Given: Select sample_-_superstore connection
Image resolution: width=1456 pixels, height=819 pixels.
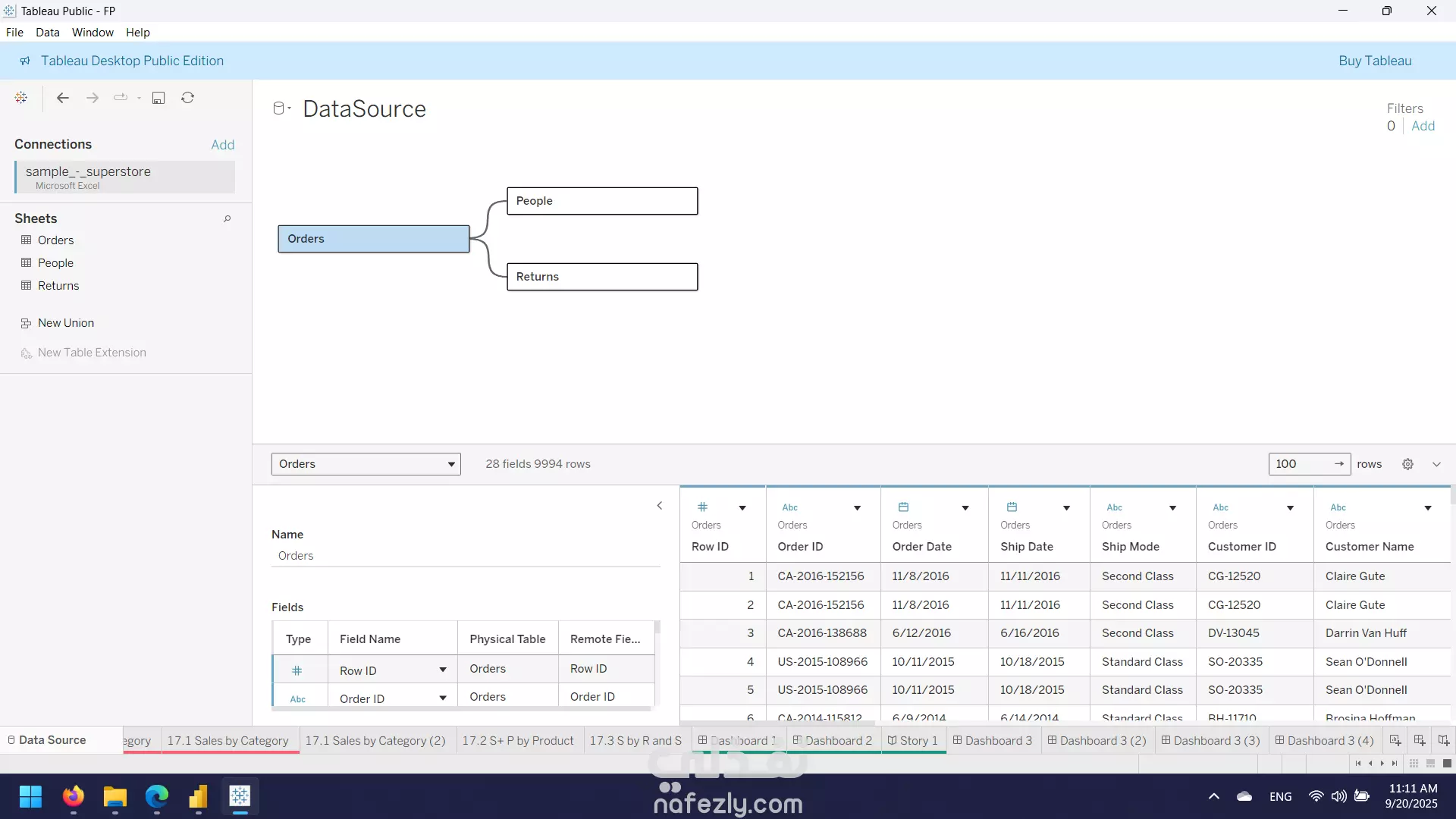Looking at the screenshot, I should tap(124, 177).
